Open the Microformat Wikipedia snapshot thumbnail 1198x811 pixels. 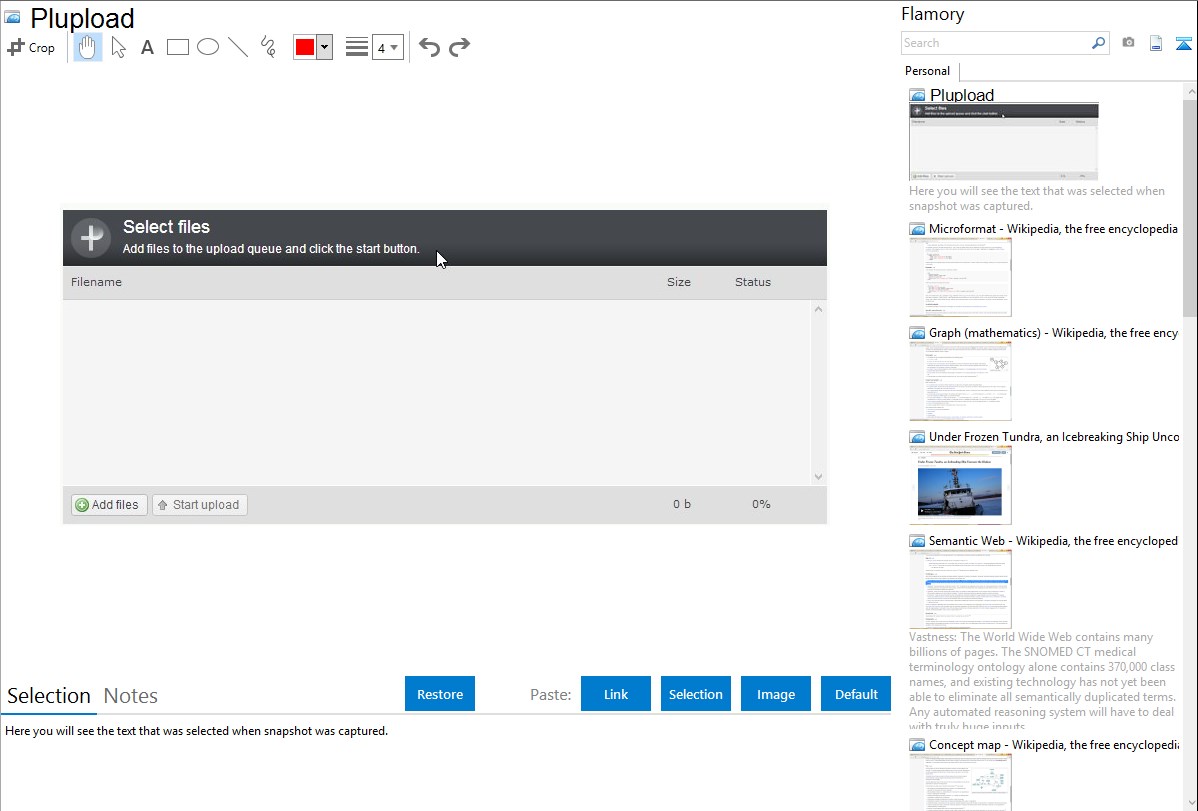pyautogui.click(x=960, y=277)
